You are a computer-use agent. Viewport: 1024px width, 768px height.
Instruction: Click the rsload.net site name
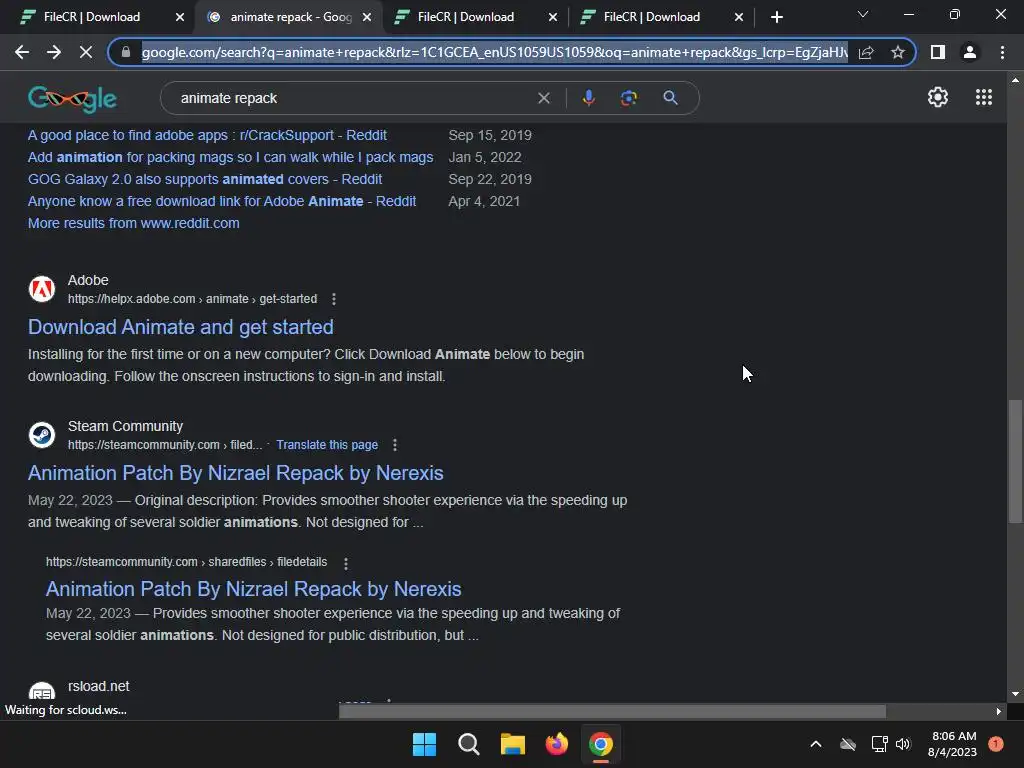coord(99,686)
